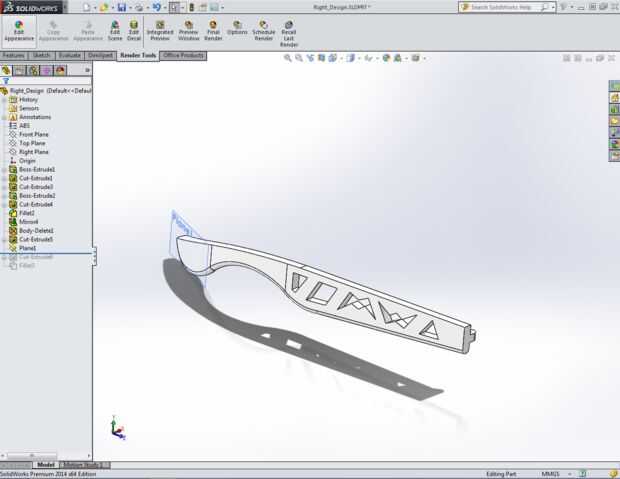
Task: Open the Help dropdown arrow
Action: click(x=572, y=7)
